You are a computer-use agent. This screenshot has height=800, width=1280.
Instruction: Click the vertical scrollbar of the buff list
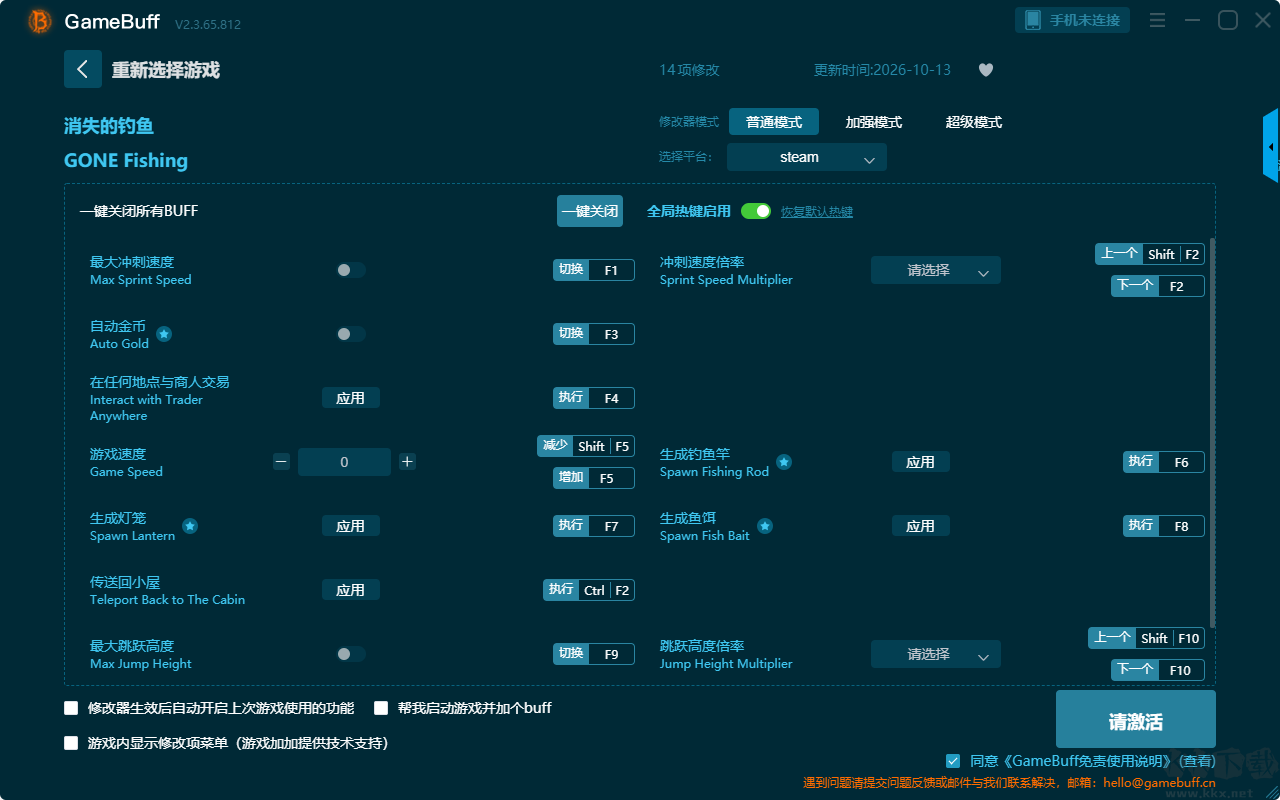(1213, 432)
